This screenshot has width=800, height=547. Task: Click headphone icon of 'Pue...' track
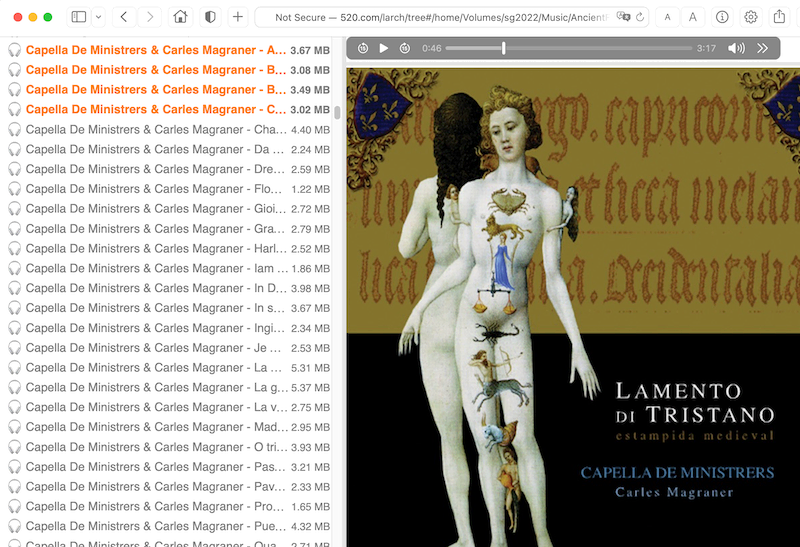pos(15,527)
